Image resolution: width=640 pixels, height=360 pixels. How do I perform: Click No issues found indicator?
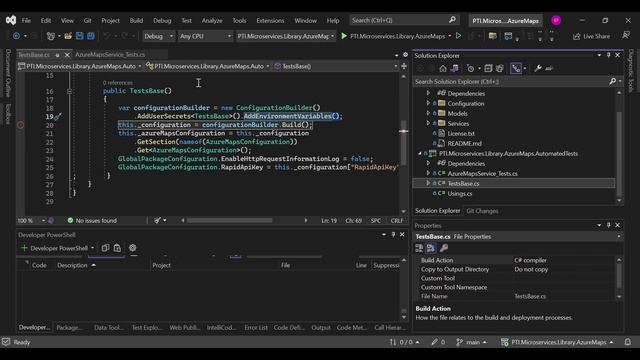pyautogui.click(x=92, y=220)
